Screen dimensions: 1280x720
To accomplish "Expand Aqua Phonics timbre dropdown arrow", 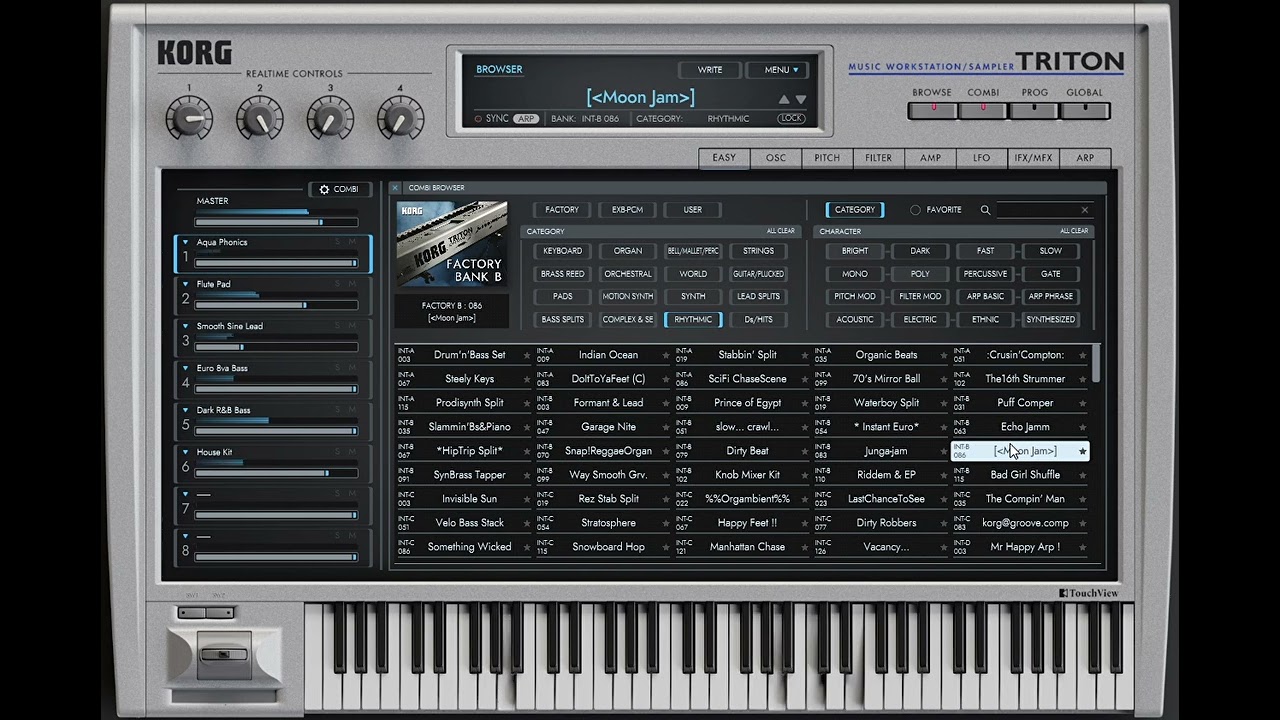I will pyautogui.click(x=185, y=242).
